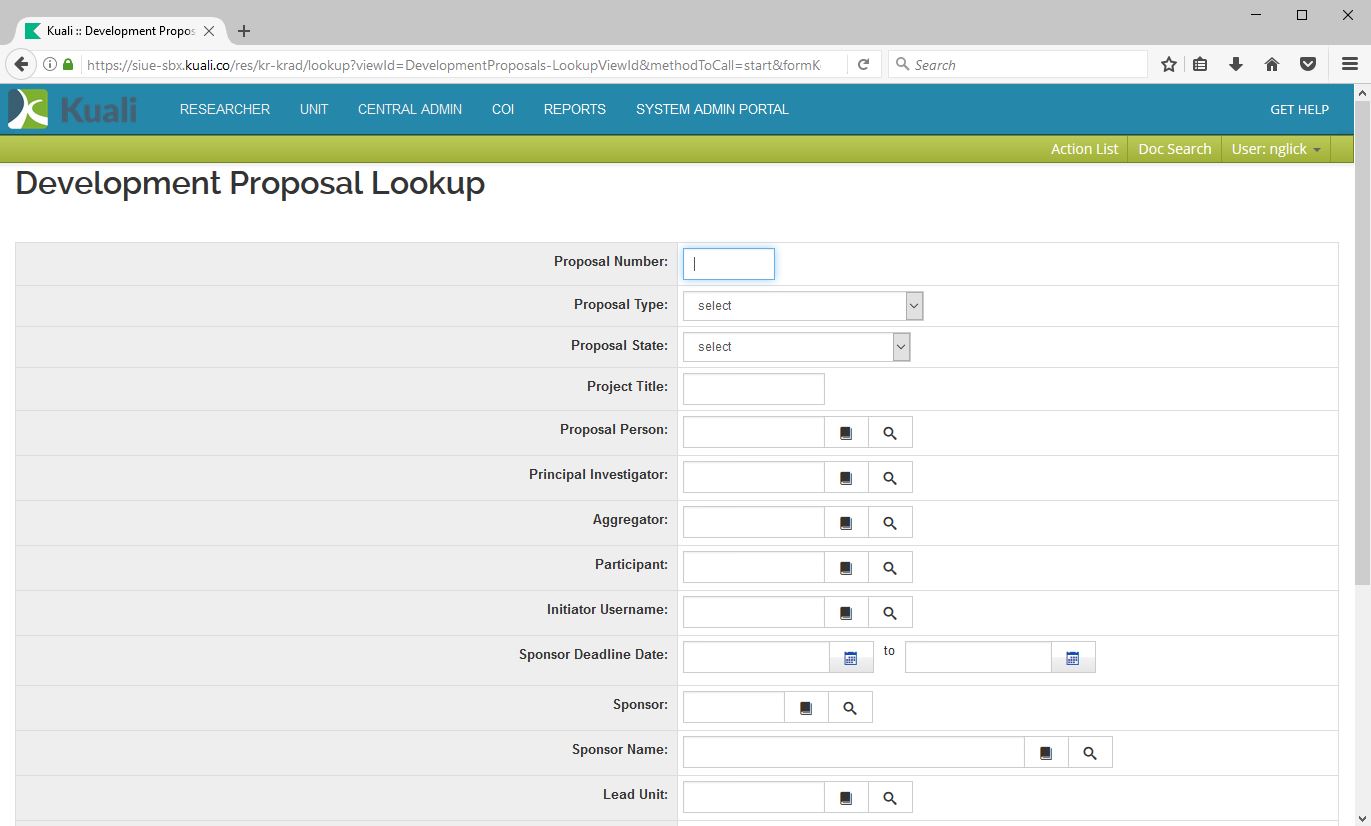Screen dimensions: 1371x826
Task: Open the lookup search for Aggregator
Action: 890,523
